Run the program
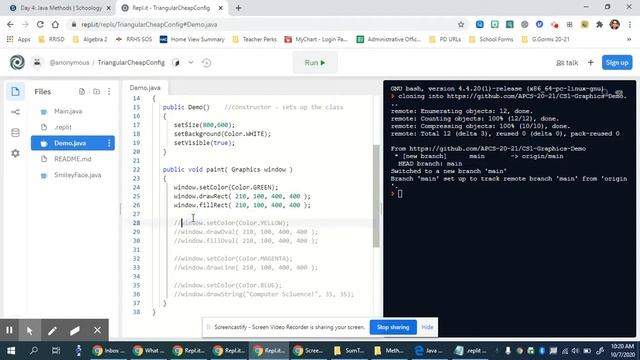 click(x=315, y=63)
